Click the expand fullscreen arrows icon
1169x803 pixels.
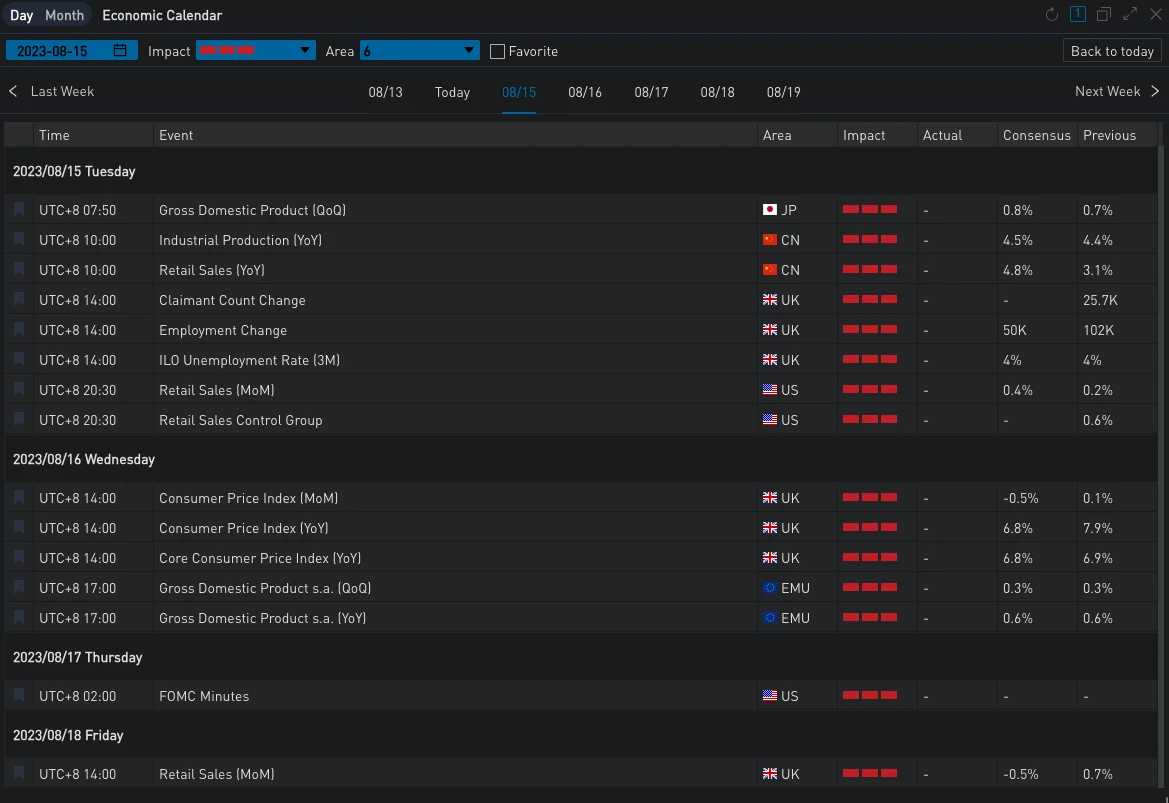pyautogui.click(x=1130, y=15)
